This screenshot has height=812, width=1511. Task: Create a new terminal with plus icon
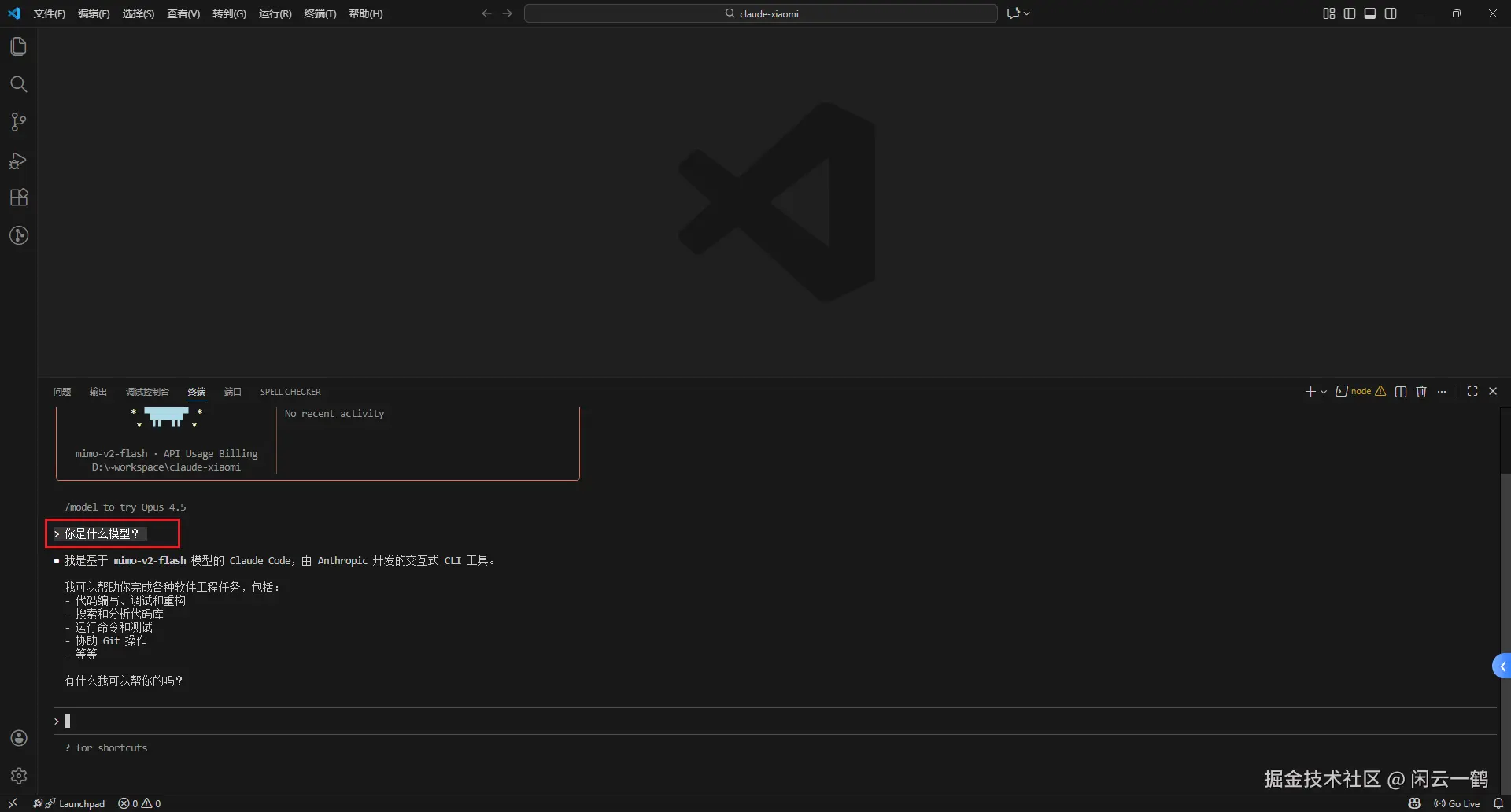point(1310,392)
